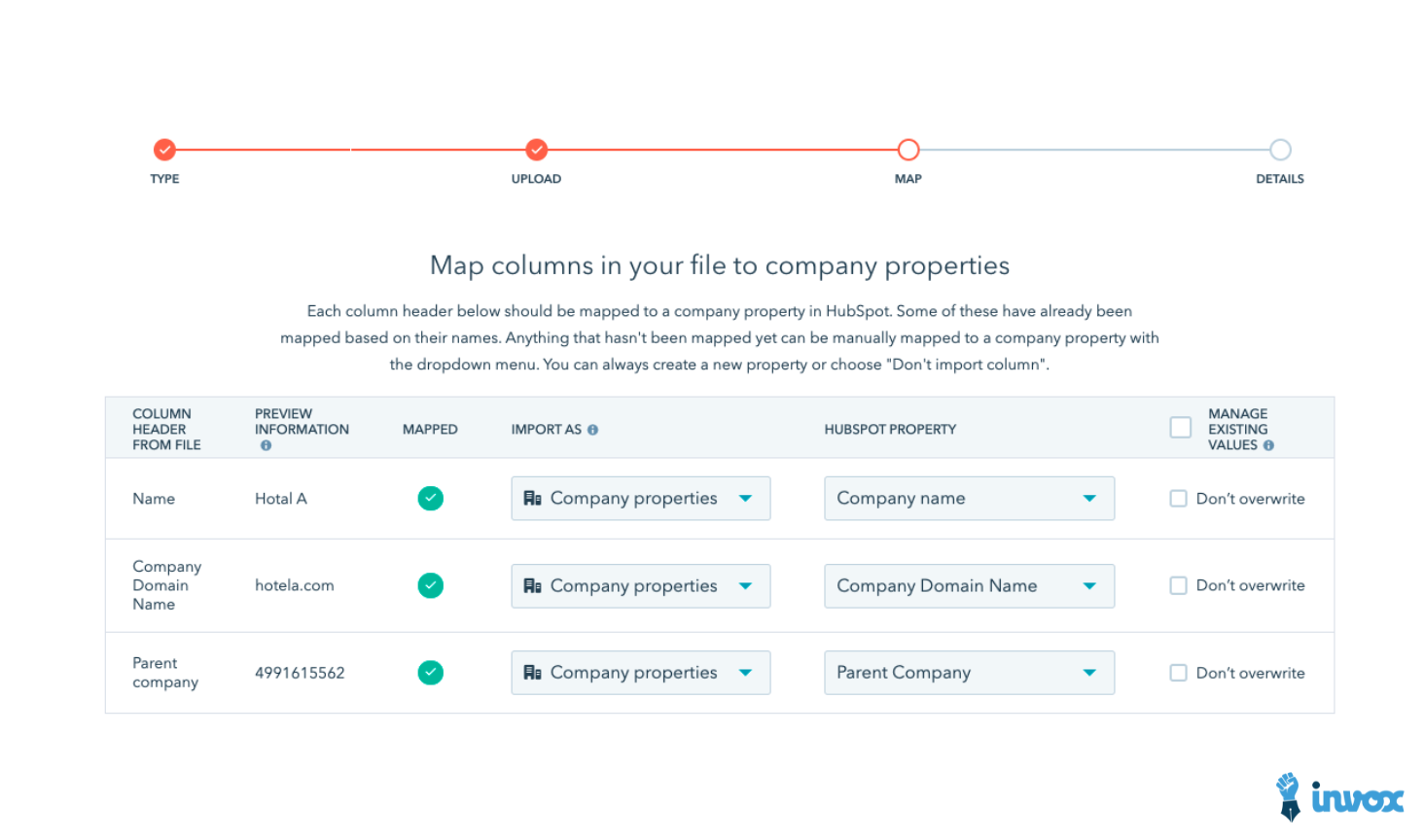Enable Don't overwrite for Name row
Viewport: 1424px width, 840px height.
point(1178,499)
